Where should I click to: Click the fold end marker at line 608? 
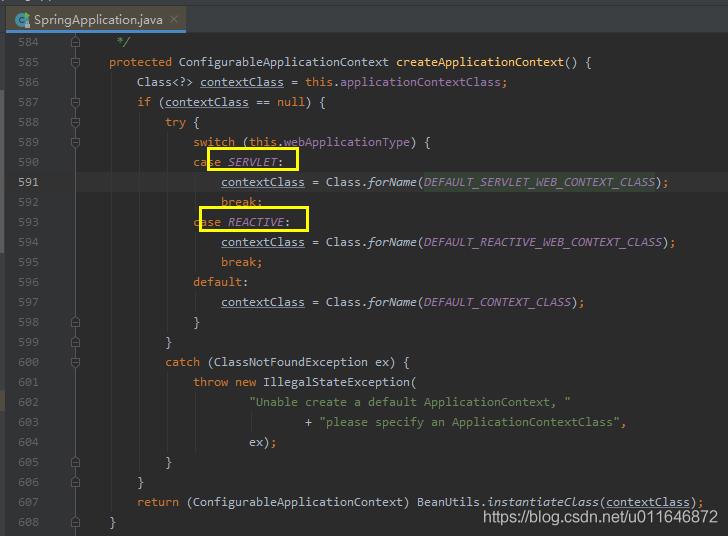[75, 522]
